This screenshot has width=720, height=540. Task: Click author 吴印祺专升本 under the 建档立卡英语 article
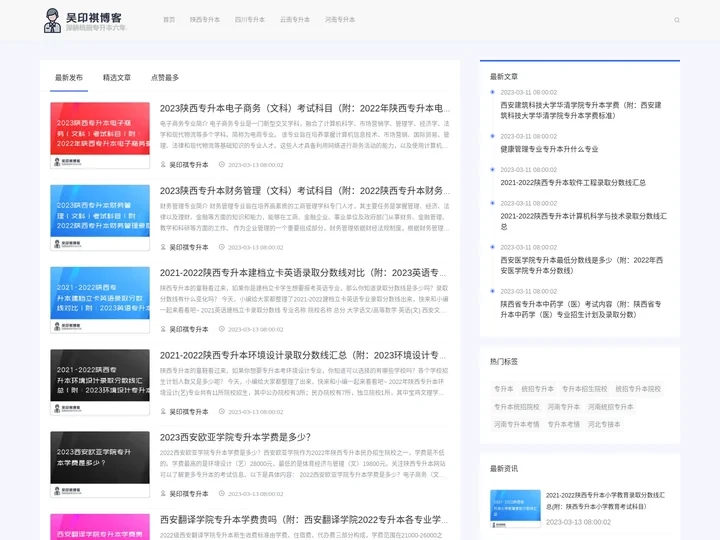pyautogui.click(x=189, y=329)
